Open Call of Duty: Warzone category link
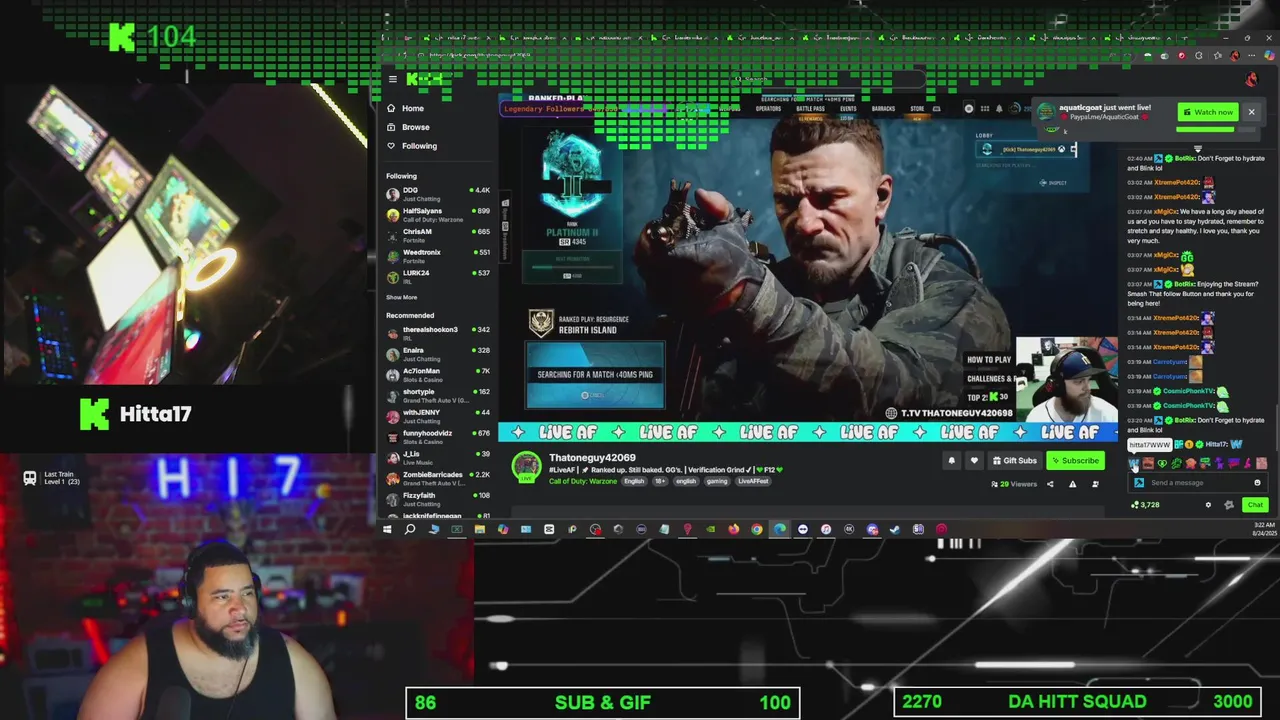 click(x=584, y=481)
